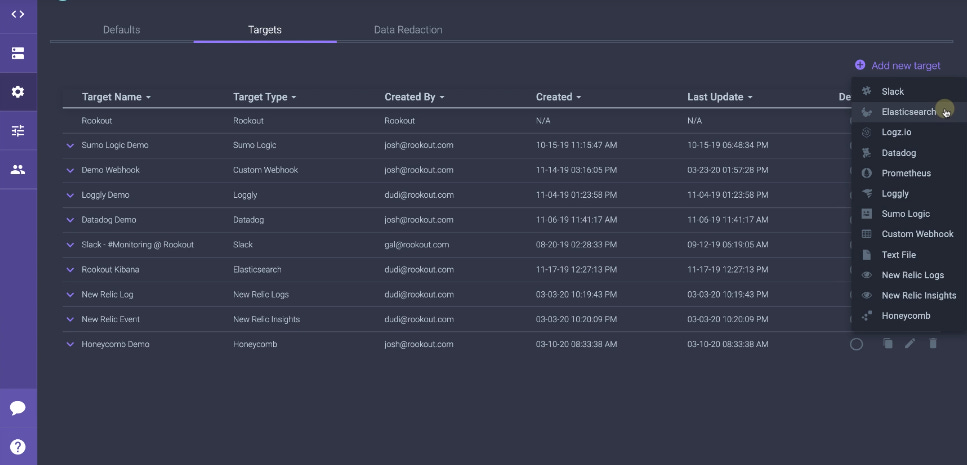Open the help question mark icon
Screen dimensions: 967x465
[x=18, y=446]
